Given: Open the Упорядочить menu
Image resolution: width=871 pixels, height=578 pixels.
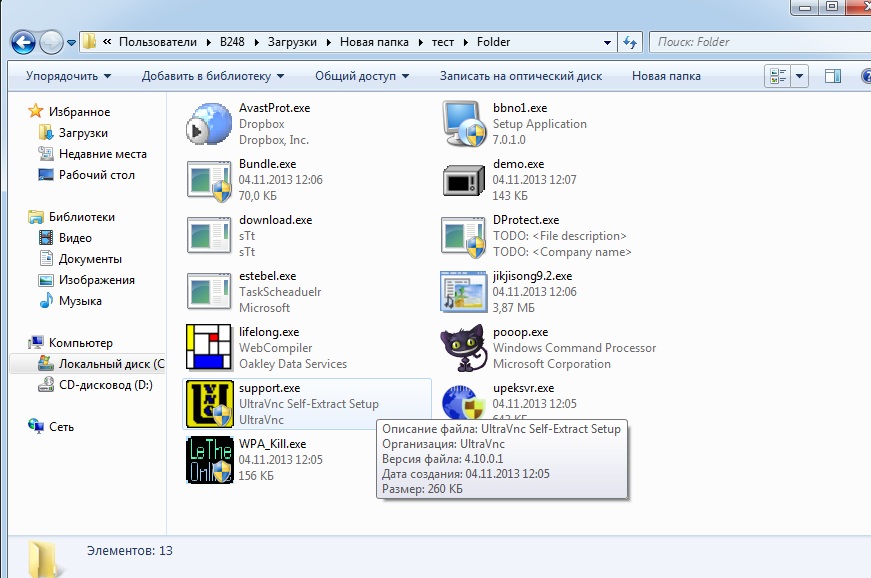Looking at the screenshot, I should [x=68, y=76].
